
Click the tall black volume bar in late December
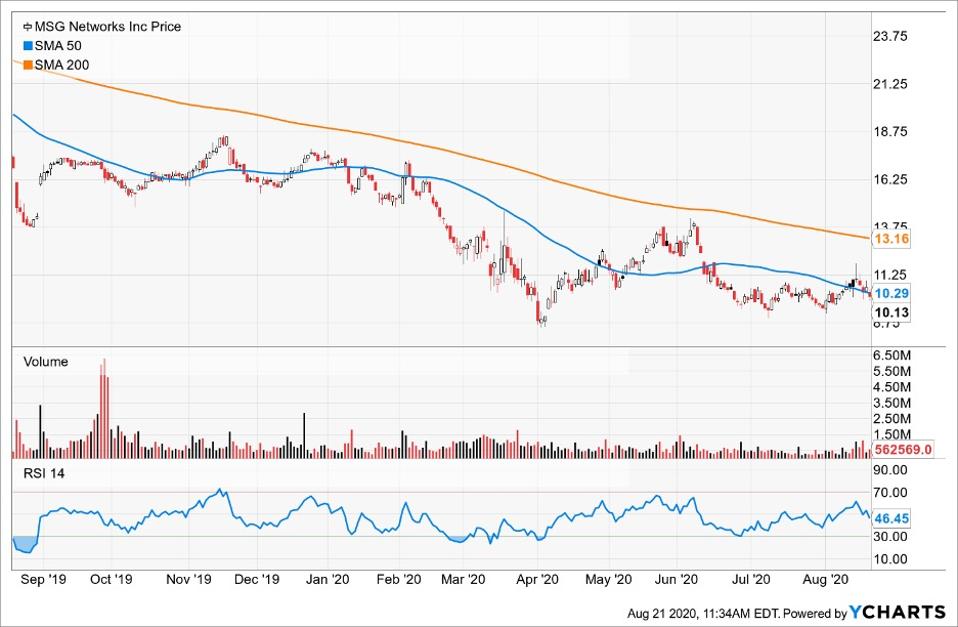tap(304, 436)
